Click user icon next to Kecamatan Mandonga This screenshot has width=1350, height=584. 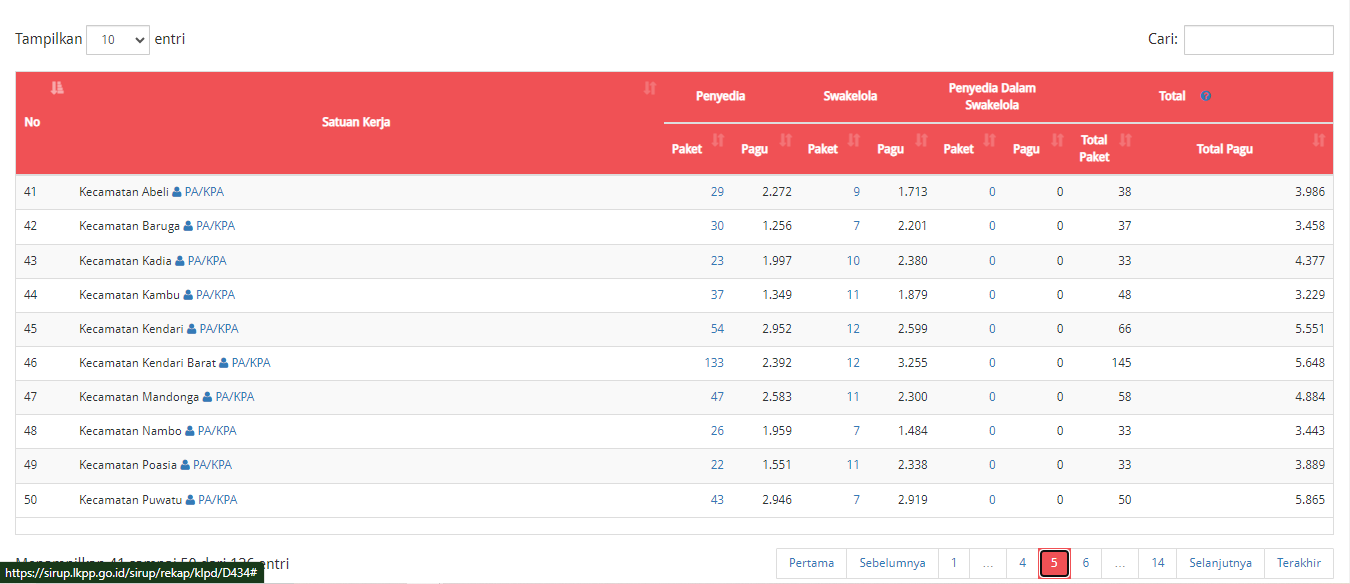click(208, 397)
